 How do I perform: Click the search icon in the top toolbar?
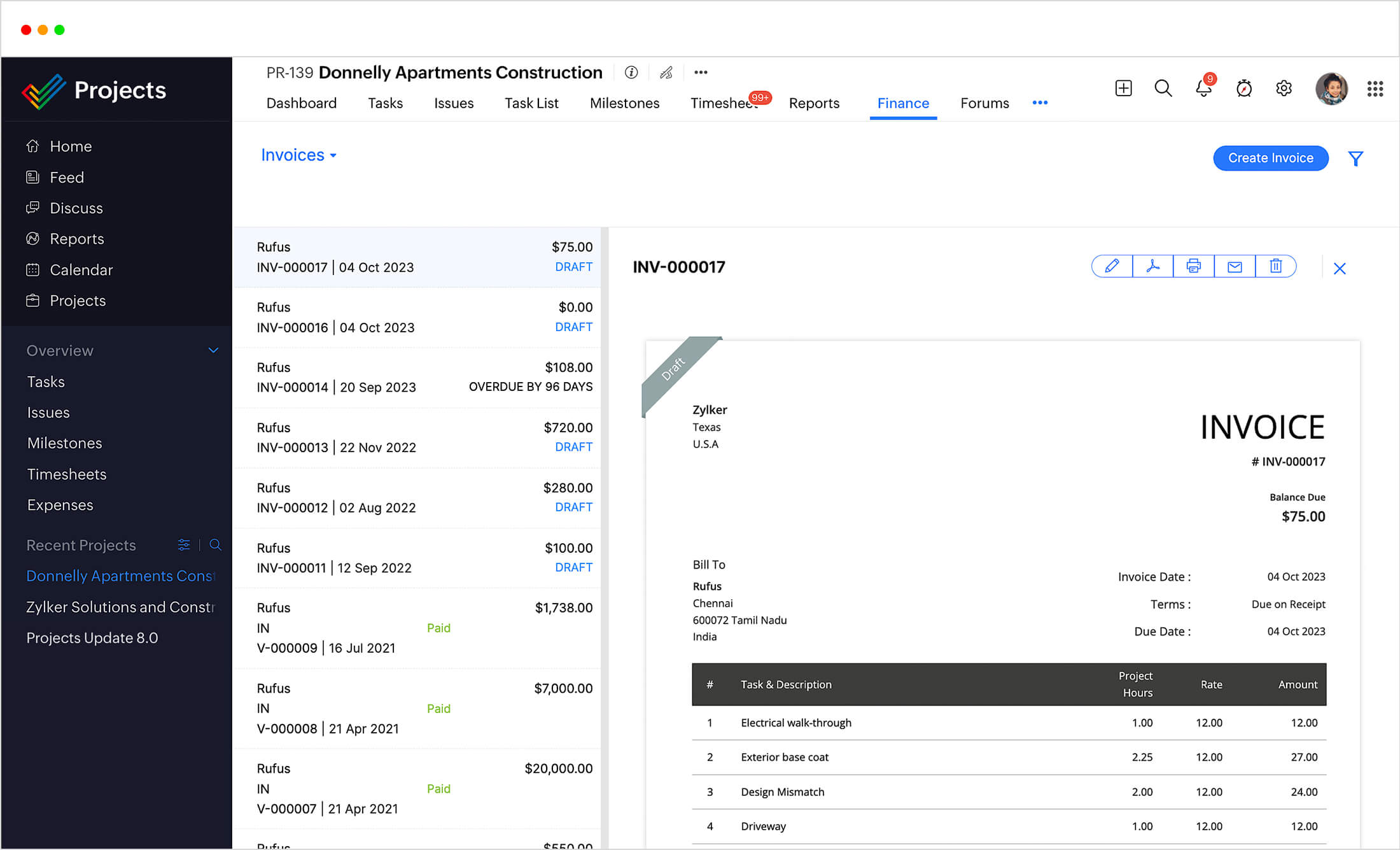pyautogui.click(x=1162, y=87)
